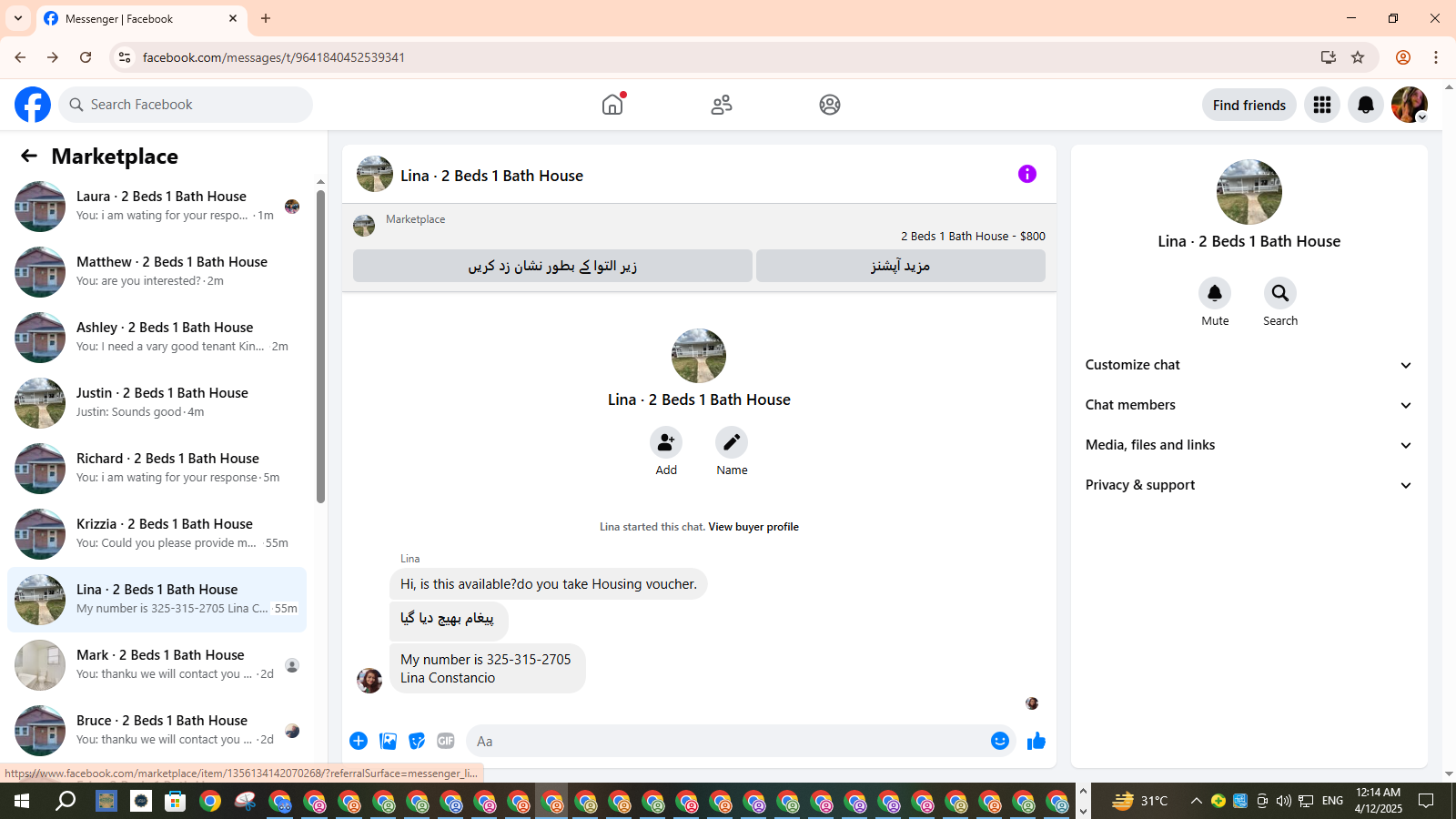The height and width of the screenshot is (819, 1456).
Task: Click the 'Hi, is this available' message
Action: (x=549, y=584)
